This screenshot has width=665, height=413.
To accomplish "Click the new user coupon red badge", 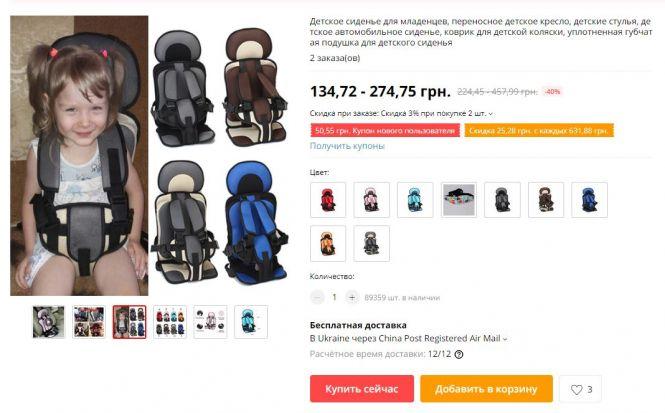I will 385,131.
